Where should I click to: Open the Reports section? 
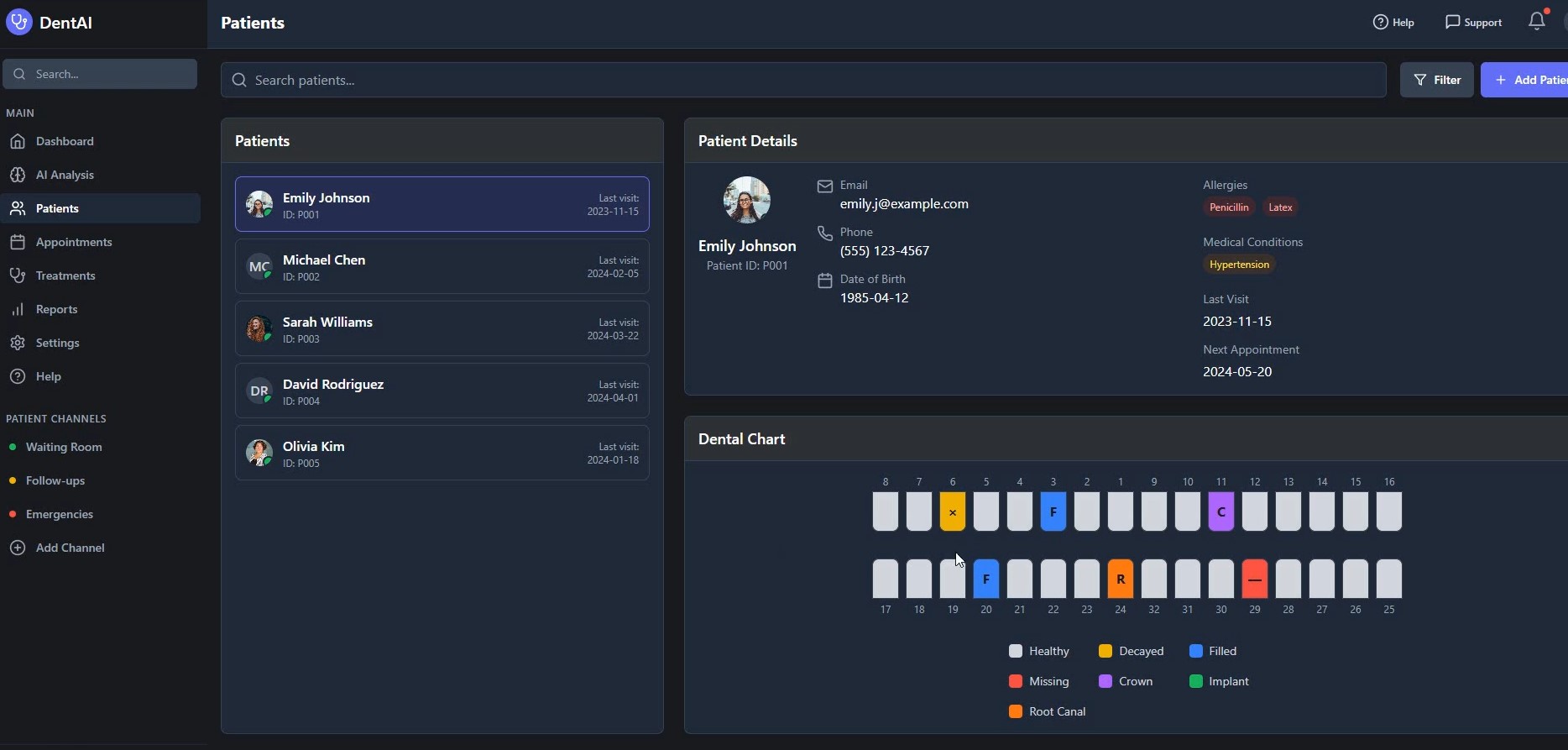(x=56, y=309)
